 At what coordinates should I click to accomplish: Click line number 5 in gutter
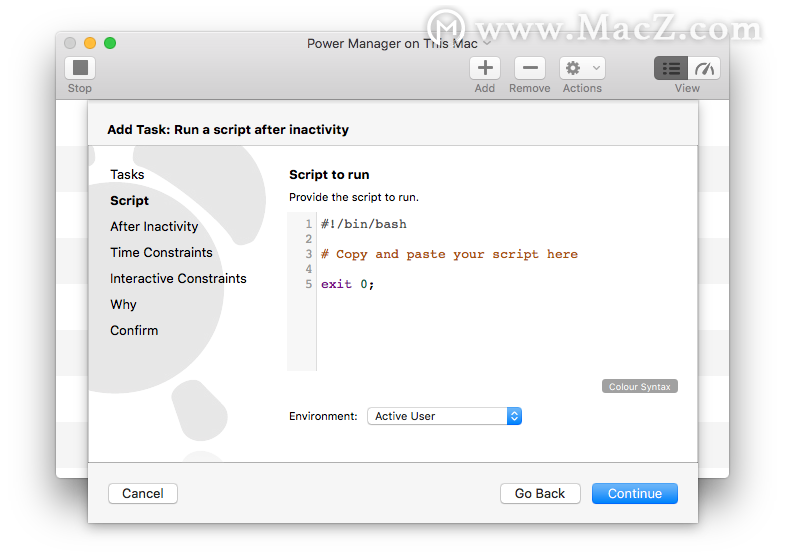tap(309, 284)
